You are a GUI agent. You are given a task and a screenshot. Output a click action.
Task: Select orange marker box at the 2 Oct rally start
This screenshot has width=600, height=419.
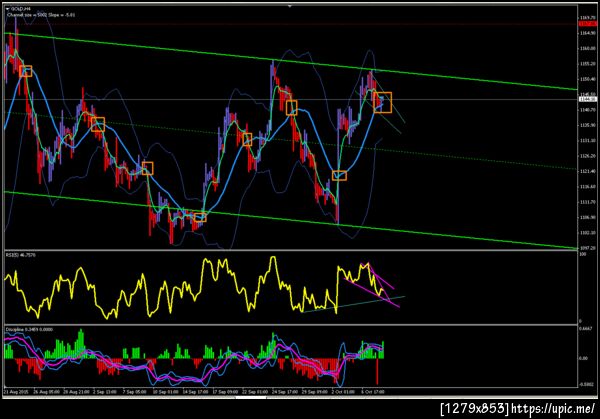tap(339, 175)
